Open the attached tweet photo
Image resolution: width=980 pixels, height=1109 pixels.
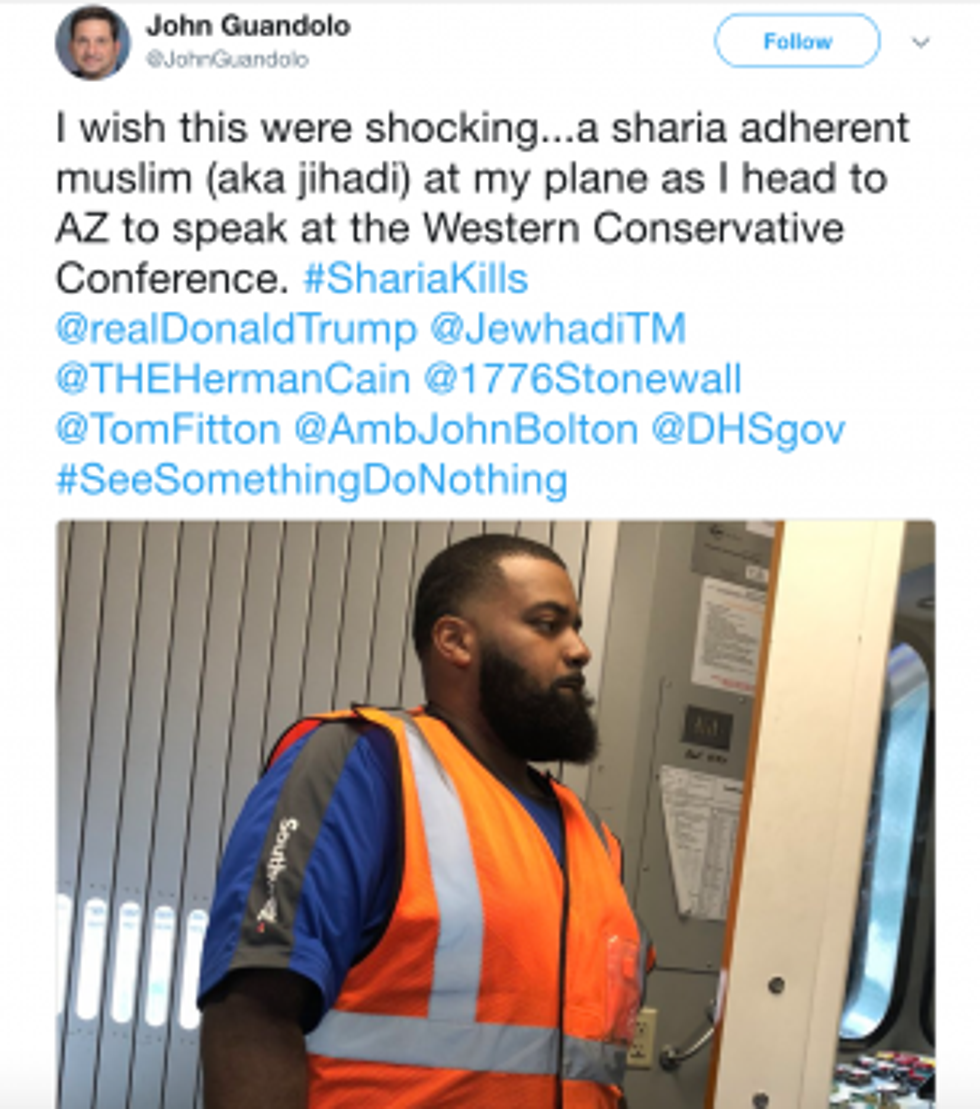click(x=496, y=814)
